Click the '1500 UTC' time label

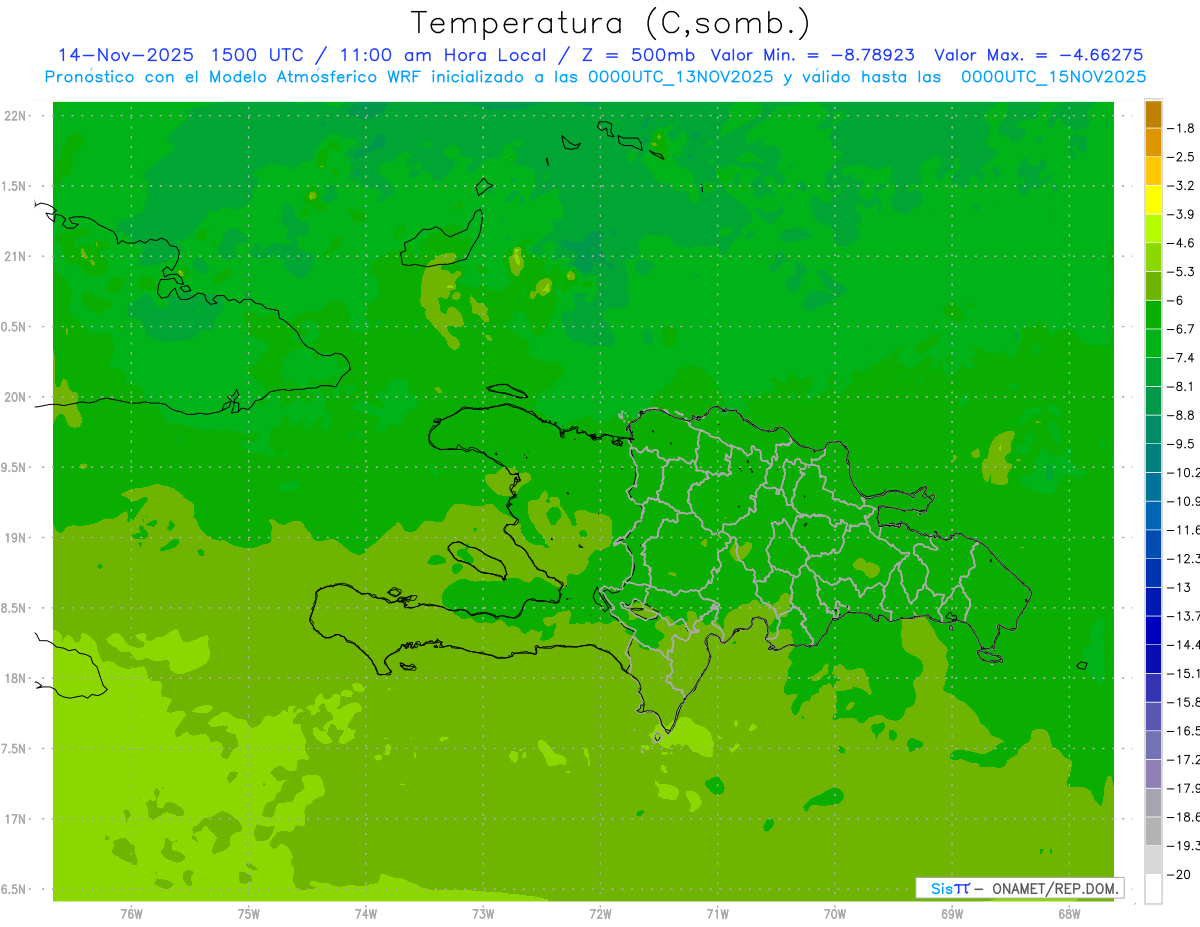point(258,55)
